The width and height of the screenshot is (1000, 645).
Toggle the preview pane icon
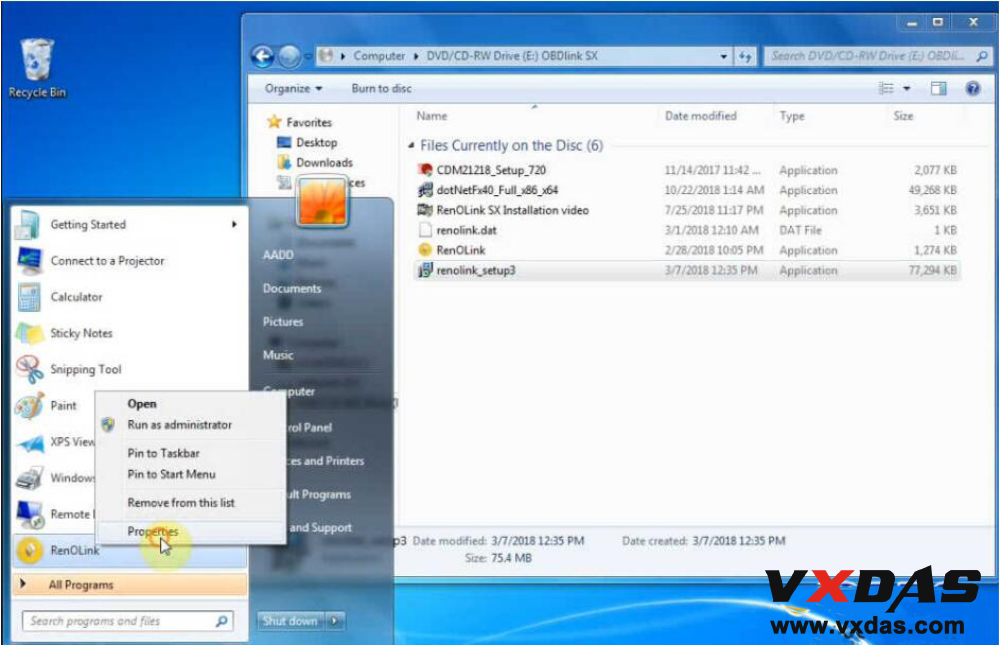tap(938, 88)
